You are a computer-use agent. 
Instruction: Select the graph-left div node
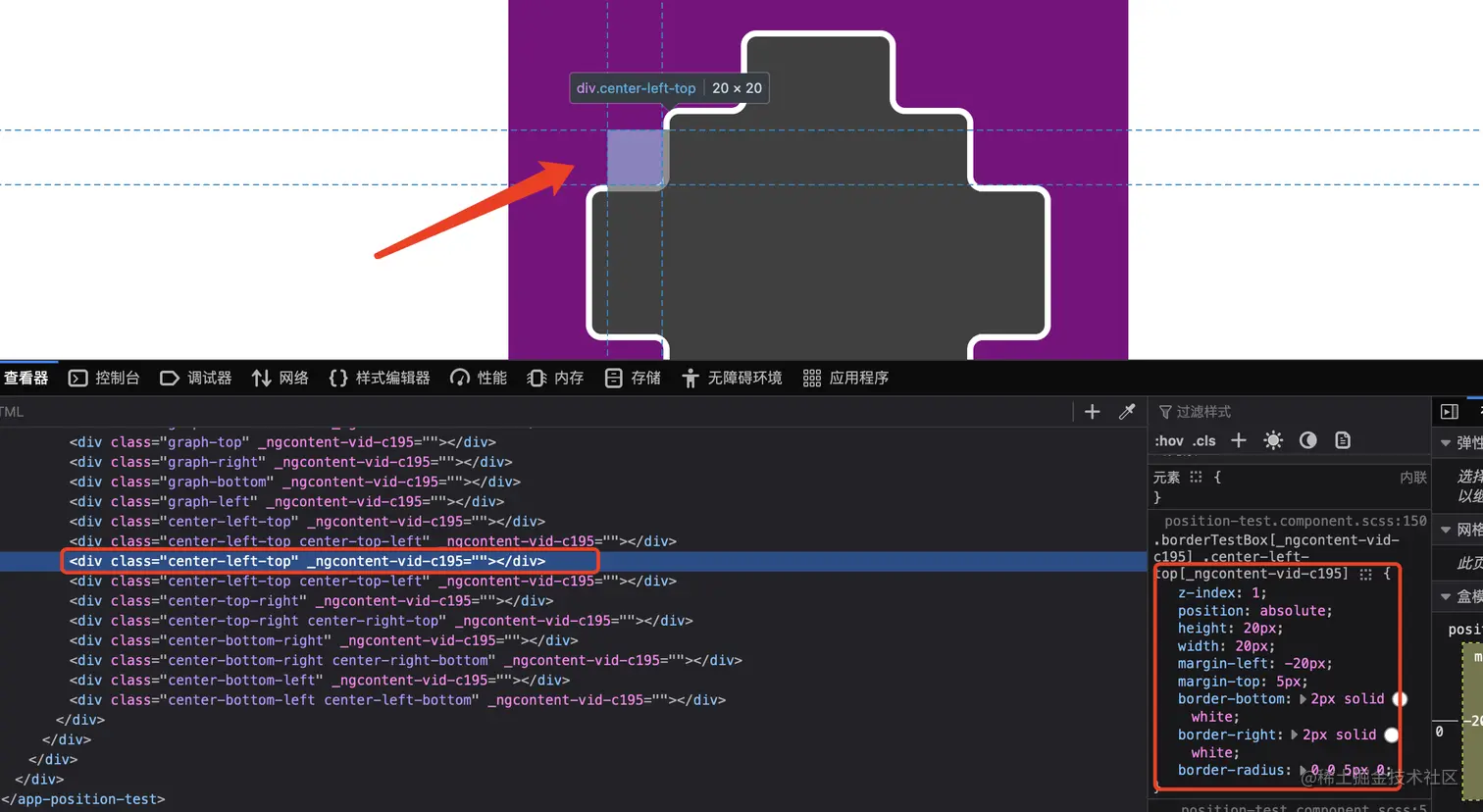pos(286,501)
